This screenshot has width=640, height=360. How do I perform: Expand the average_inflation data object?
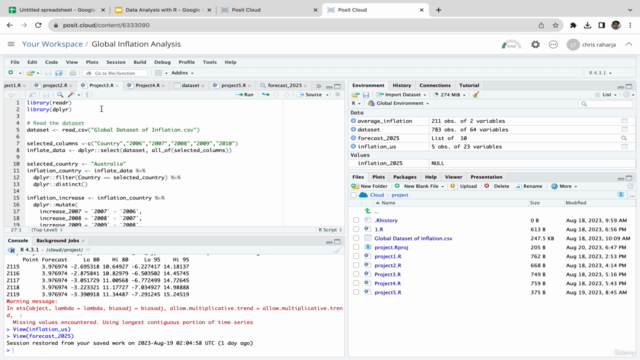(x=353, y=121)
